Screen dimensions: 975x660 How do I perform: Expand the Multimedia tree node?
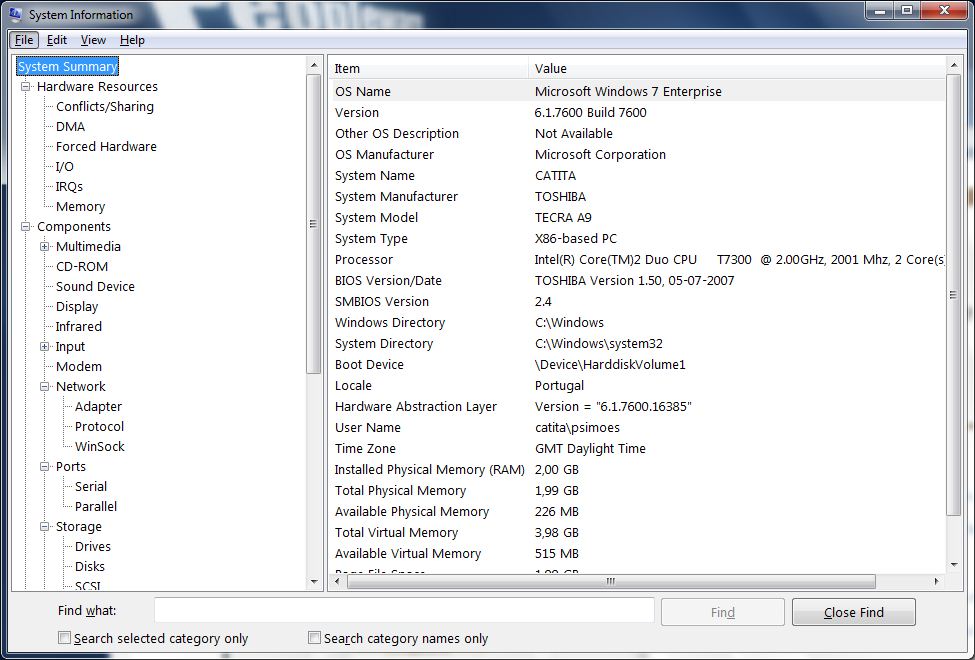point(45,246)
